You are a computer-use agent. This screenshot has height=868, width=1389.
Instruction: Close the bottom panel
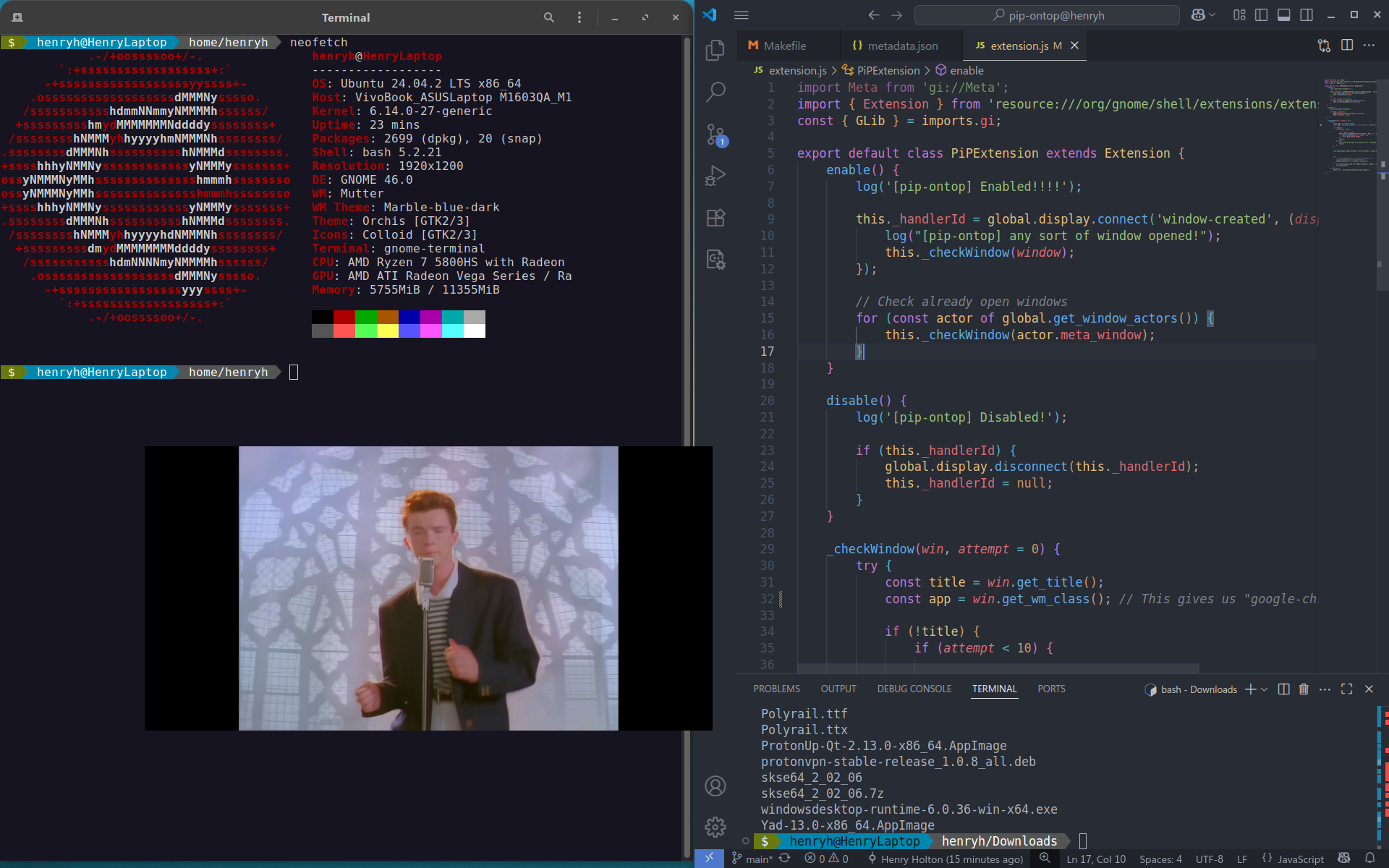(x=1369, y=689)
